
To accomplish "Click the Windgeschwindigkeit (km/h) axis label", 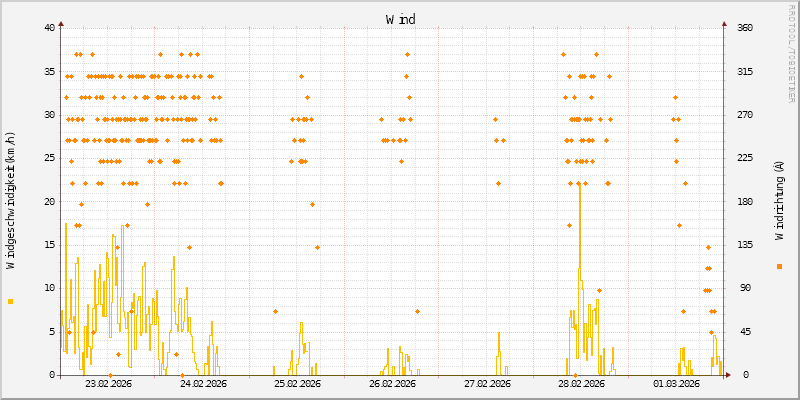I will (x=11, y=200).
